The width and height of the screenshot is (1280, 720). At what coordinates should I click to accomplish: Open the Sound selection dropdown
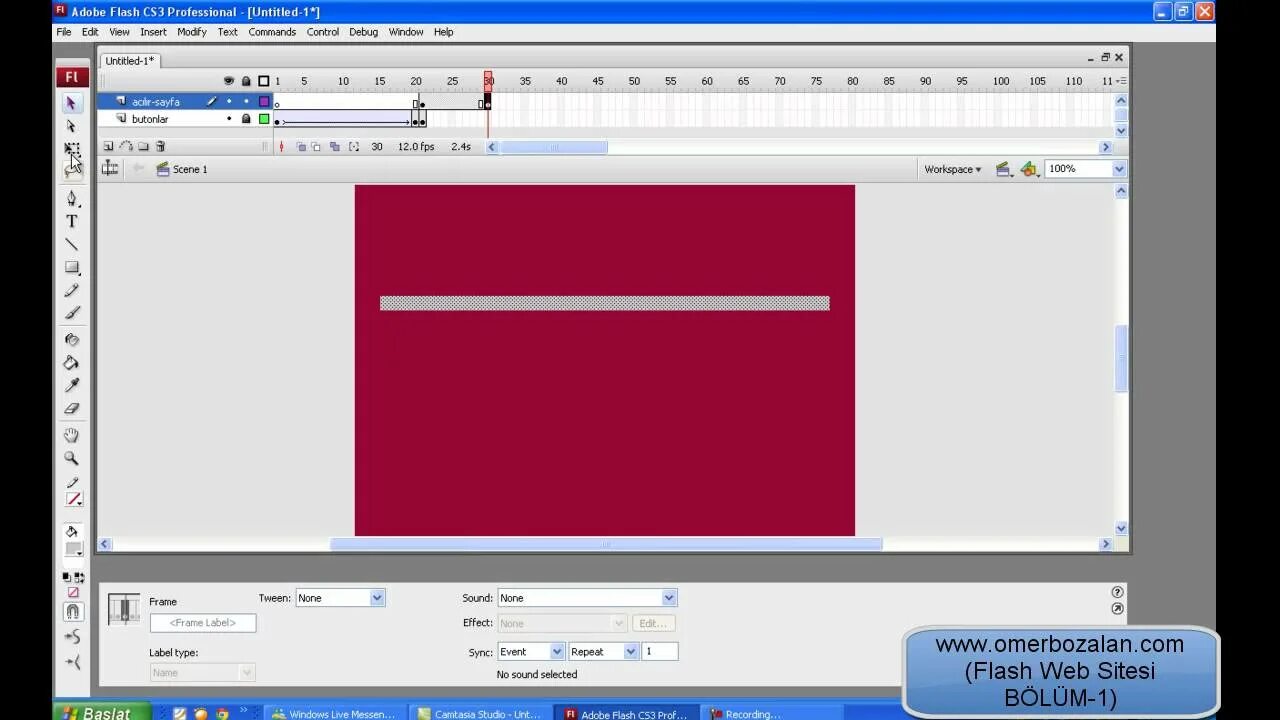coord(668,597)
